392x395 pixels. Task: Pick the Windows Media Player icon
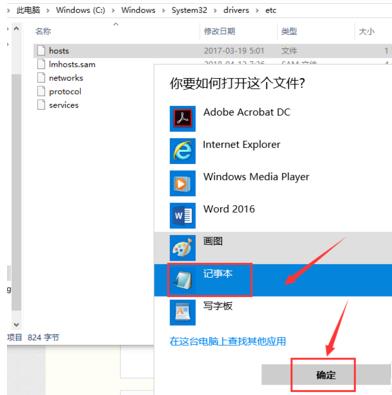pos(183,183)
